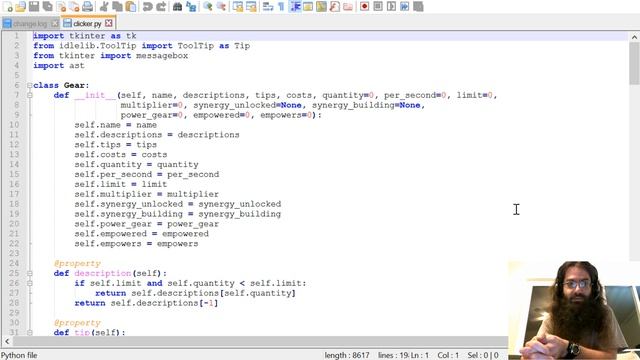The height and width of the screenshot is (360, 640).
Task: Undo the last edit
Action: pyautogui.click(x=147, y=6)
